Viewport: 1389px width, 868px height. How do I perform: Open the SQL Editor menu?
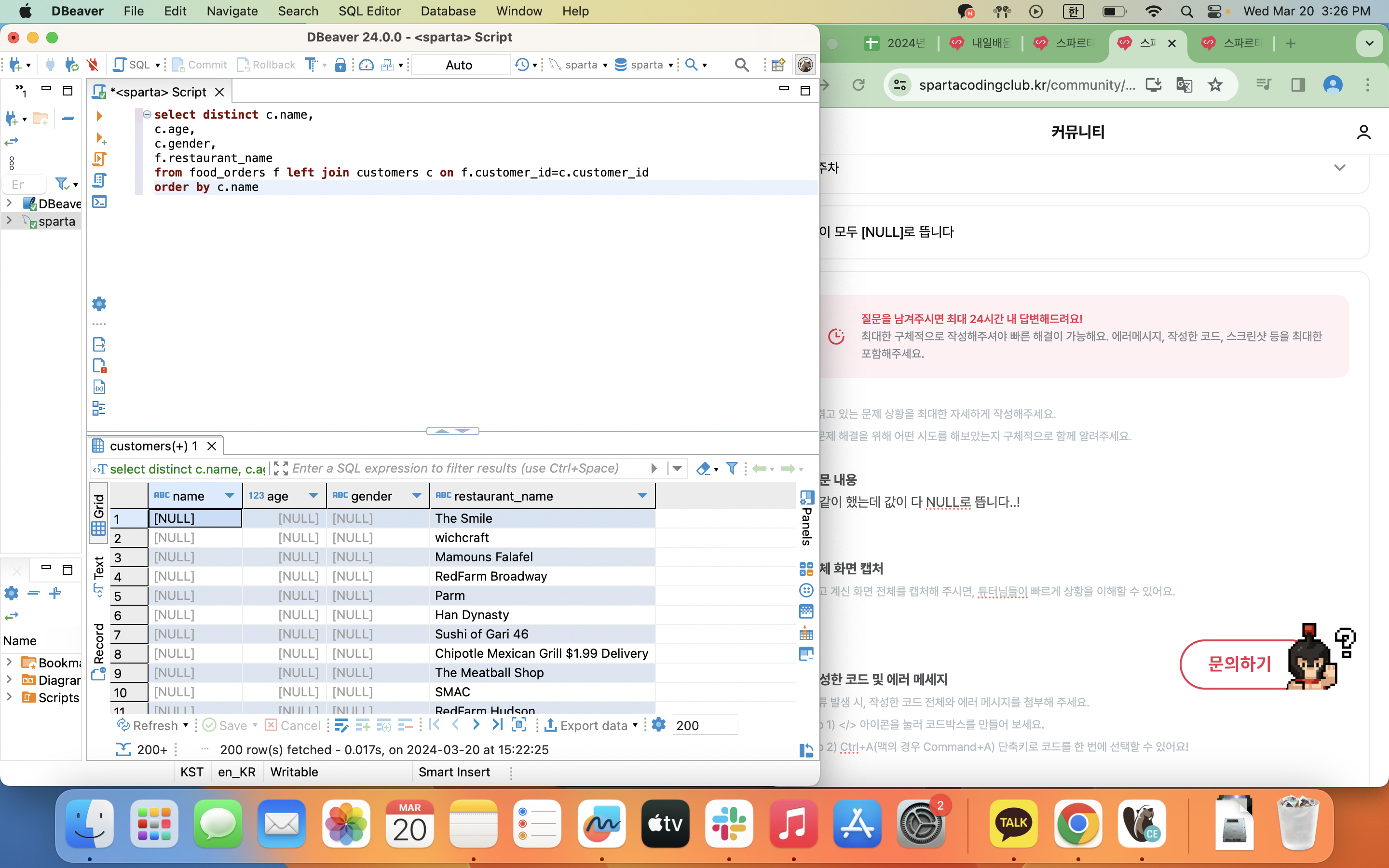pyautogui.click(x=369, y=11)
